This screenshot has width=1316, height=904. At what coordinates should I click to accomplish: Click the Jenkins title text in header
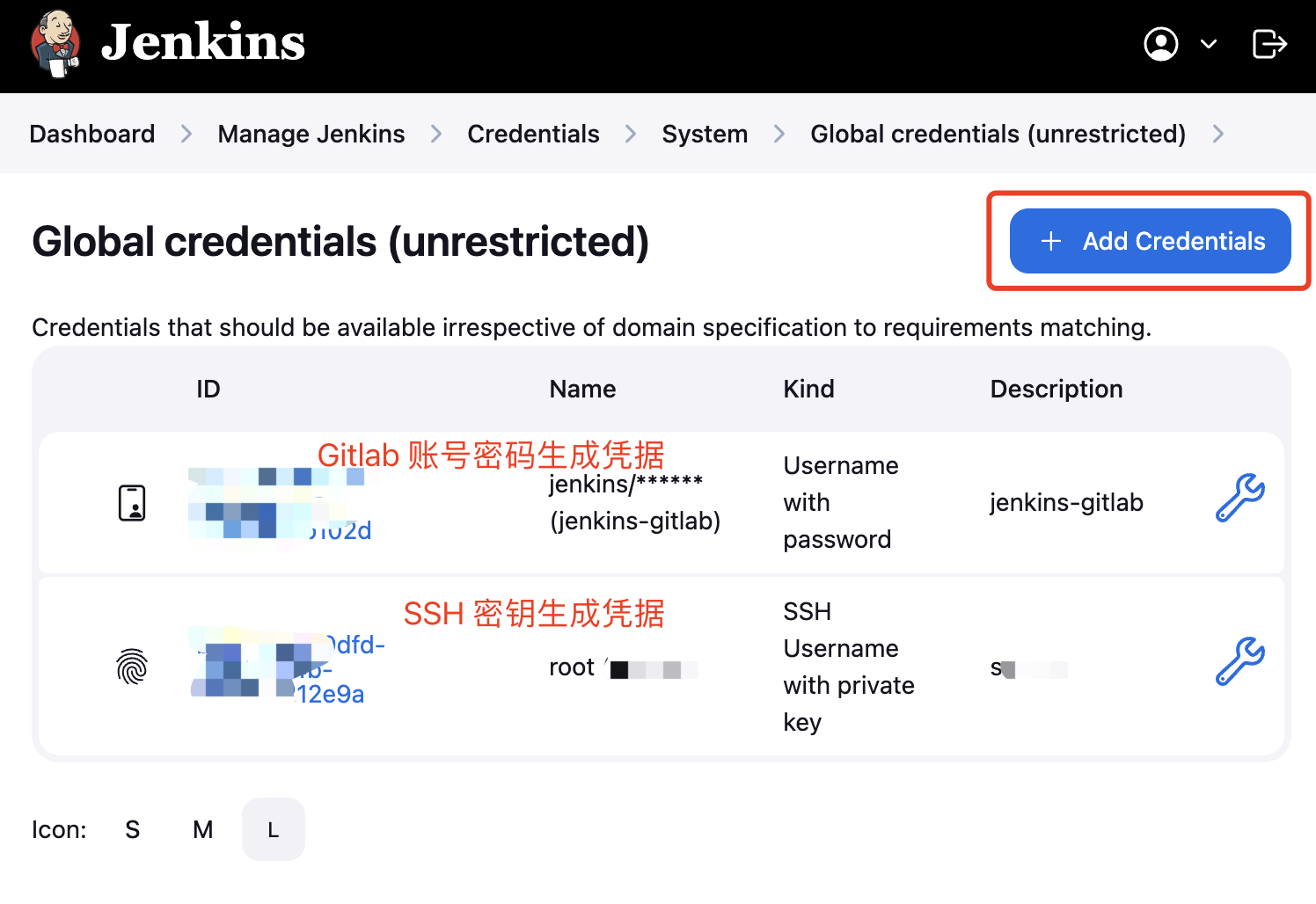(203, 43)
